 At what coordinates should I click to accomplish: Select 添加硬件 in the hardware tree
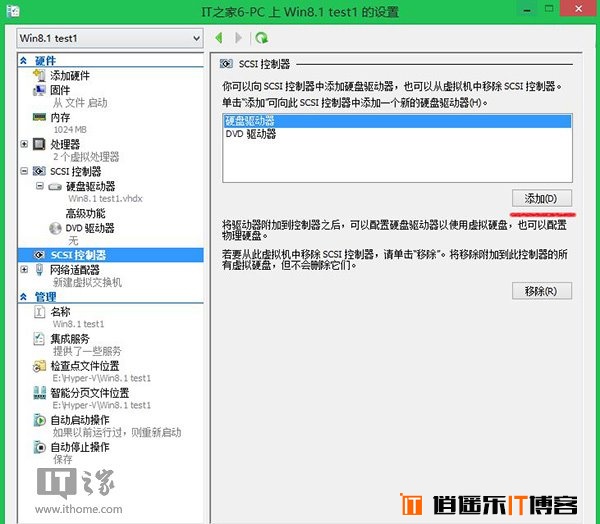(70, 75)
